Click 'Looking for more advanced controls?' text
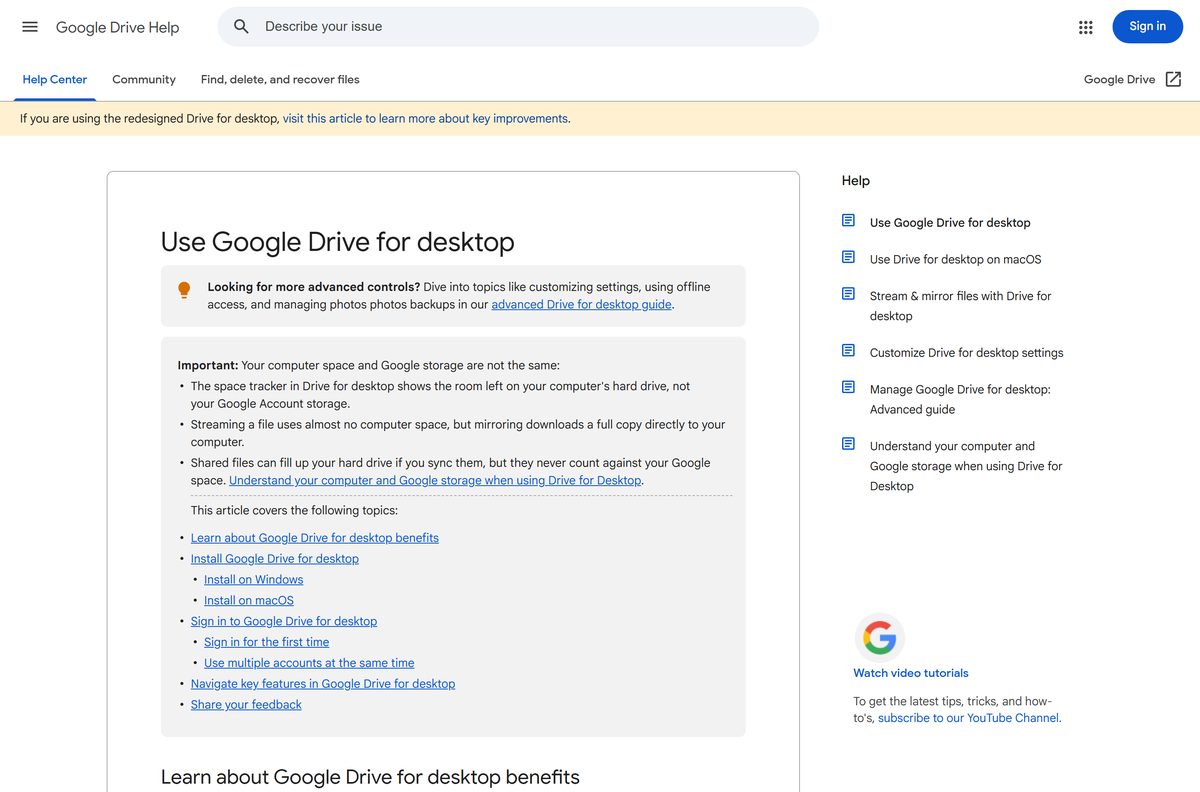 [314, 287]
